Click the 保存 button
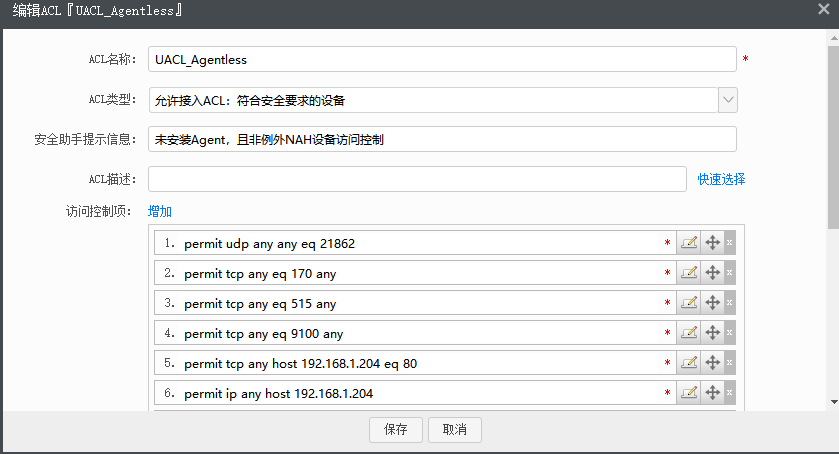Image resolution: width=839 pixels, height=454 pixels. (x=396, y=430)
